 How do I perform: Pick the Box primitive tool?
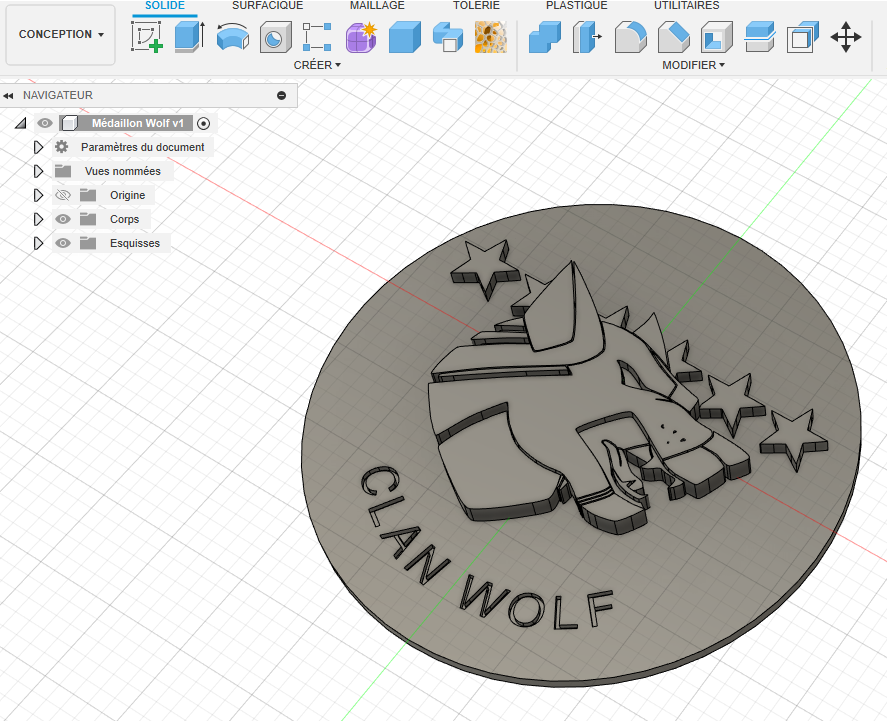pos(404,37)
